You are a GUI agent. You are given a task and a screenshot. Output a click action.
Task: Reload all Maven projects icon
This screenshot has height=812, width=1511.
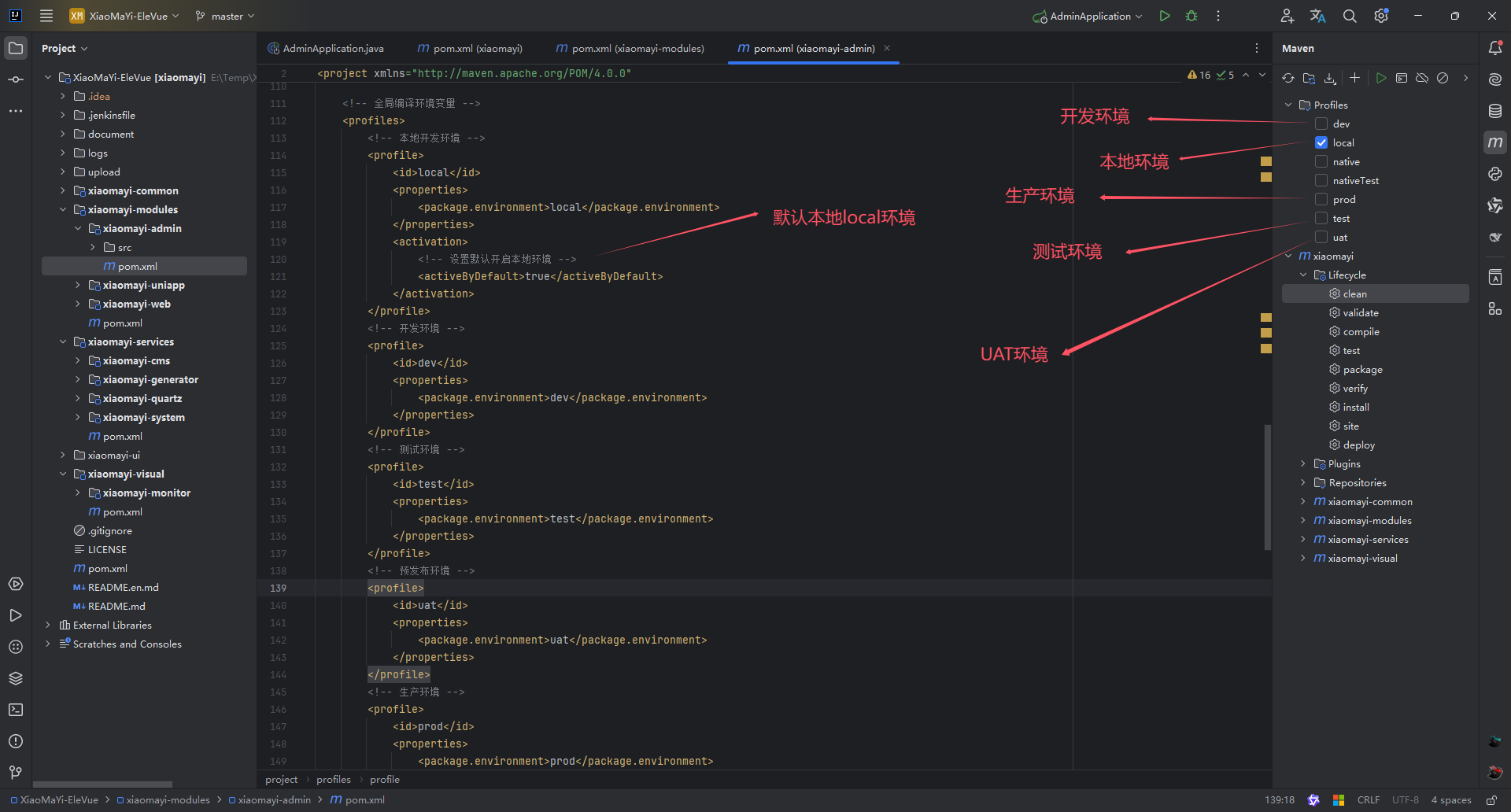click(1288, 78)
